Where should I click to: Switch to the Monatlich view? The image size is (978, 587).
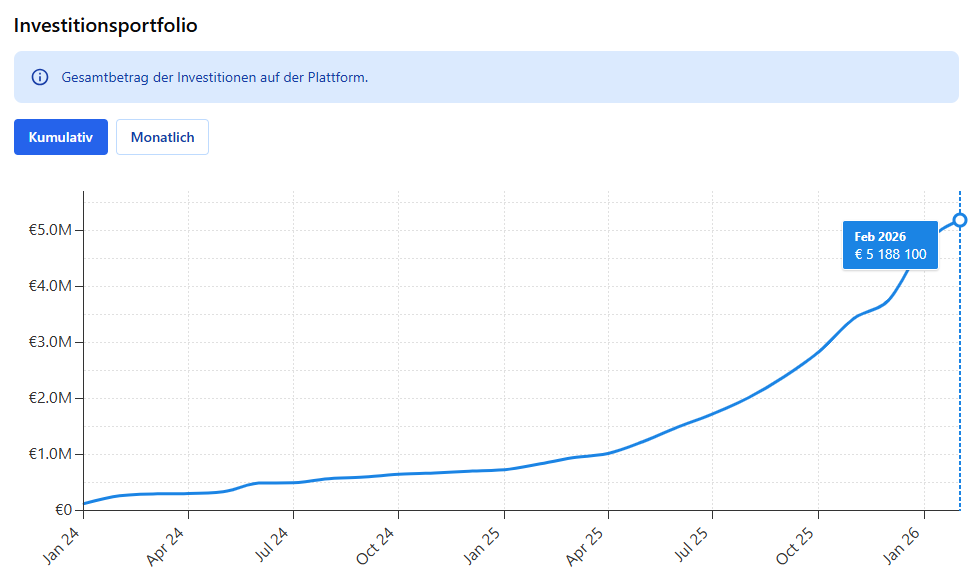(162, 137)
